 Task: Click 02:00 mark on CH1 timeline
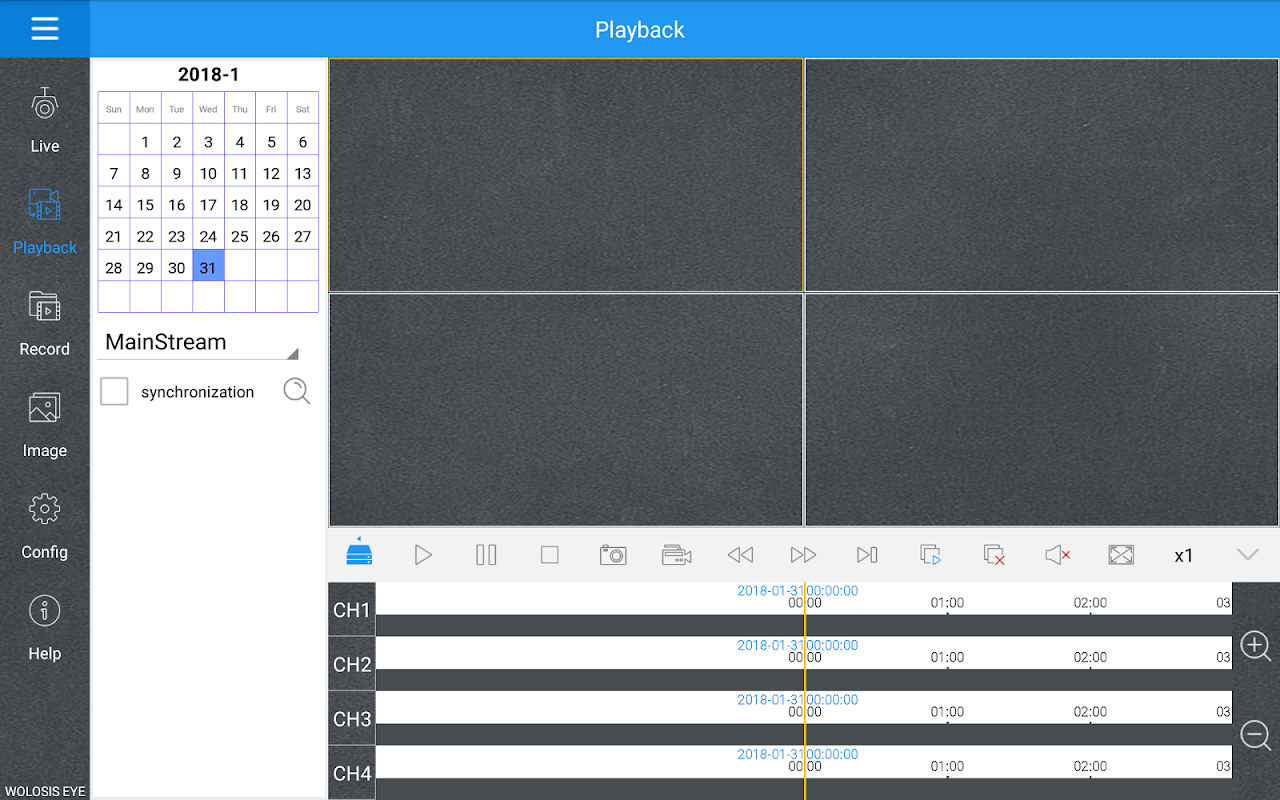pyautogui.click(x=1090, y=603)
